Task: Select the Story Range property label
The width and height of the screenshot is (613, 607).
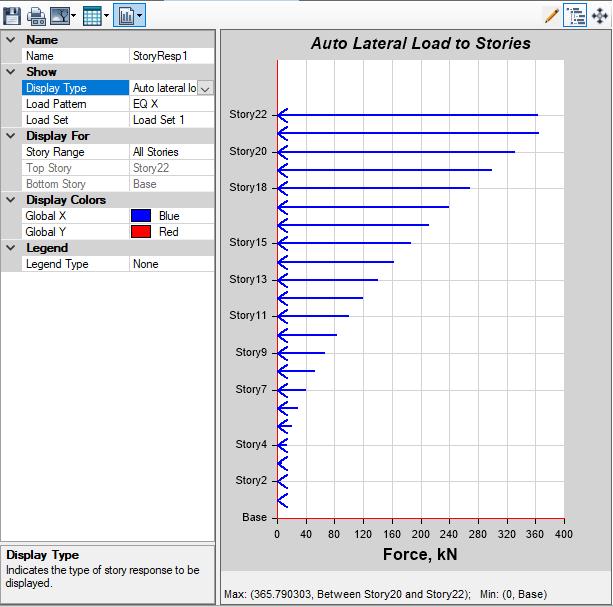Action: [x=55, y=152]
